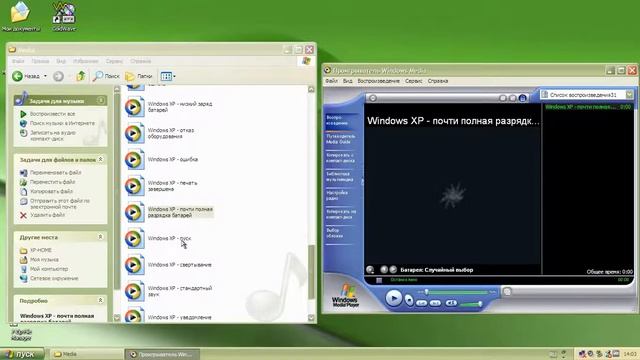Viewport: 640px width, 360px height.
Task: Switch to the Media folder taskbar button
Action: (x=87, y=354)
